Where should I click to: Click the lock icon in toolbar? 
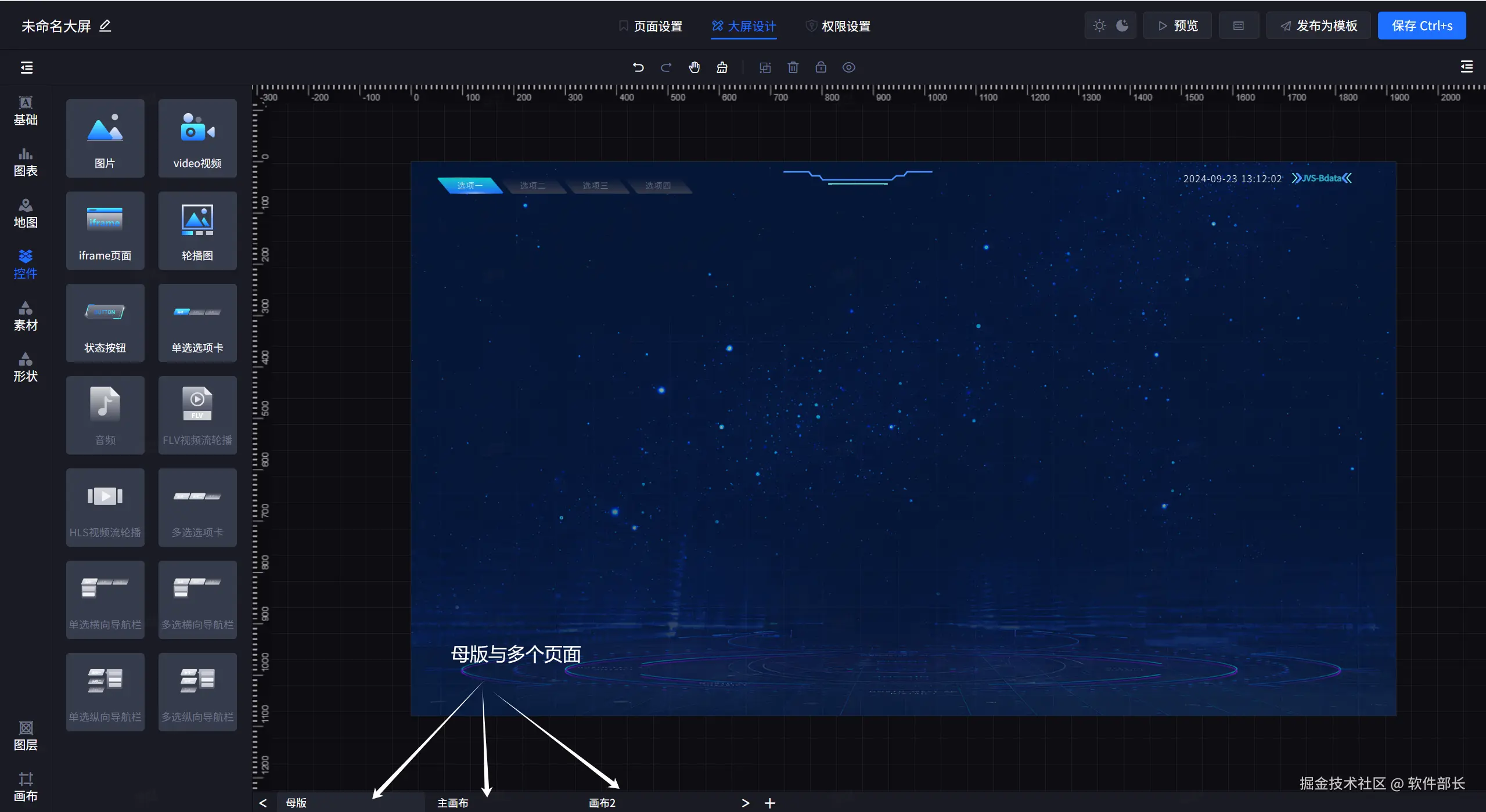pyautogui.click(x=821, y=67)
